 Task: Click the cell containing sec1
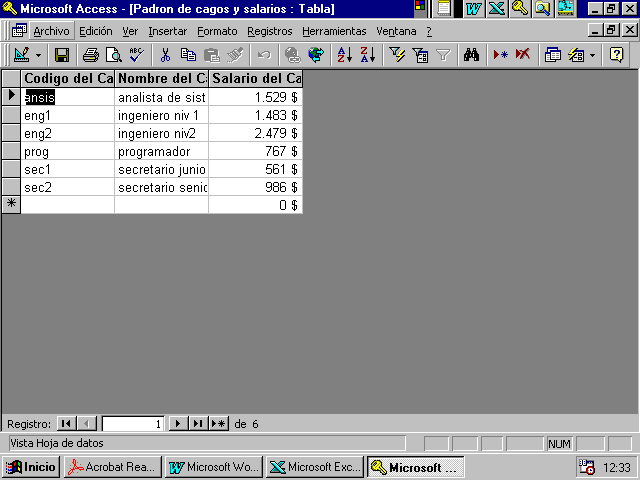click(68, 169)
